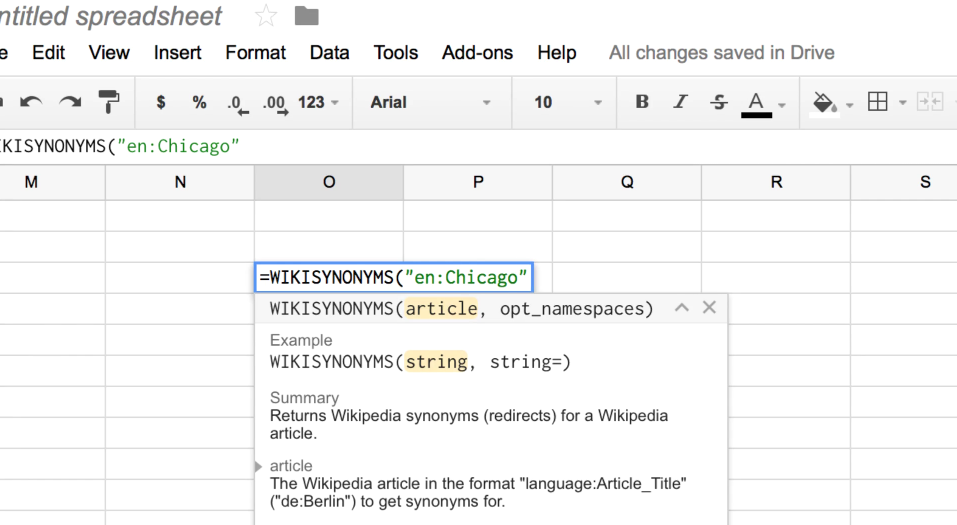Open the borders tool
957x525 pixels.
(x=878, y=102)
